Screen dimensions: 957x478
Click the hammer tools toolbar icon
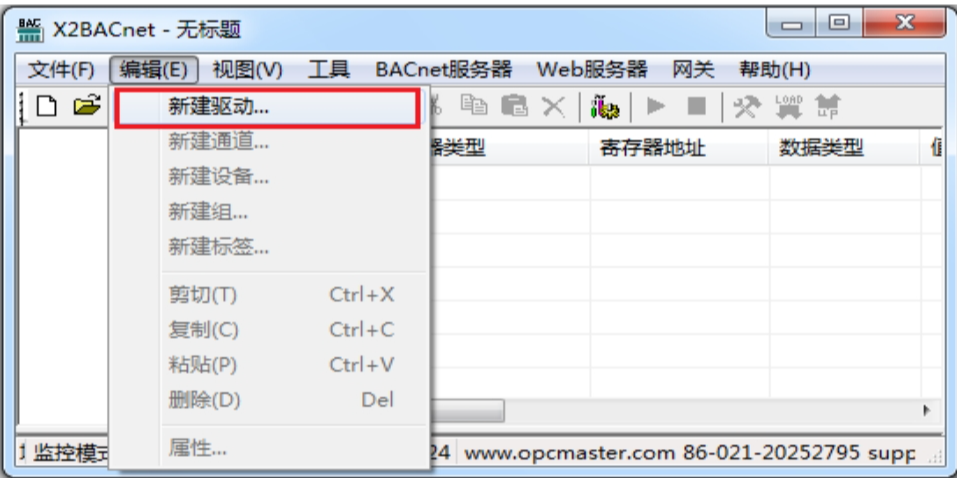746,107
